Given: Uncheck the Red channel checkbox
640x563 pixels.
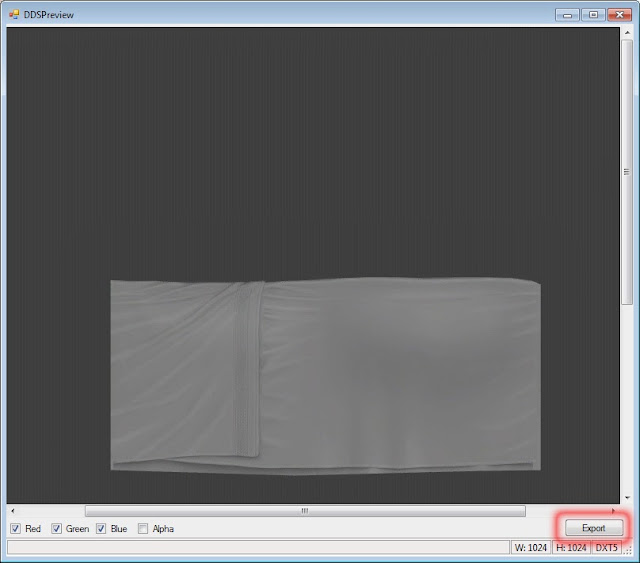Looking at the screenshot, I should click(x=16, y=529).
